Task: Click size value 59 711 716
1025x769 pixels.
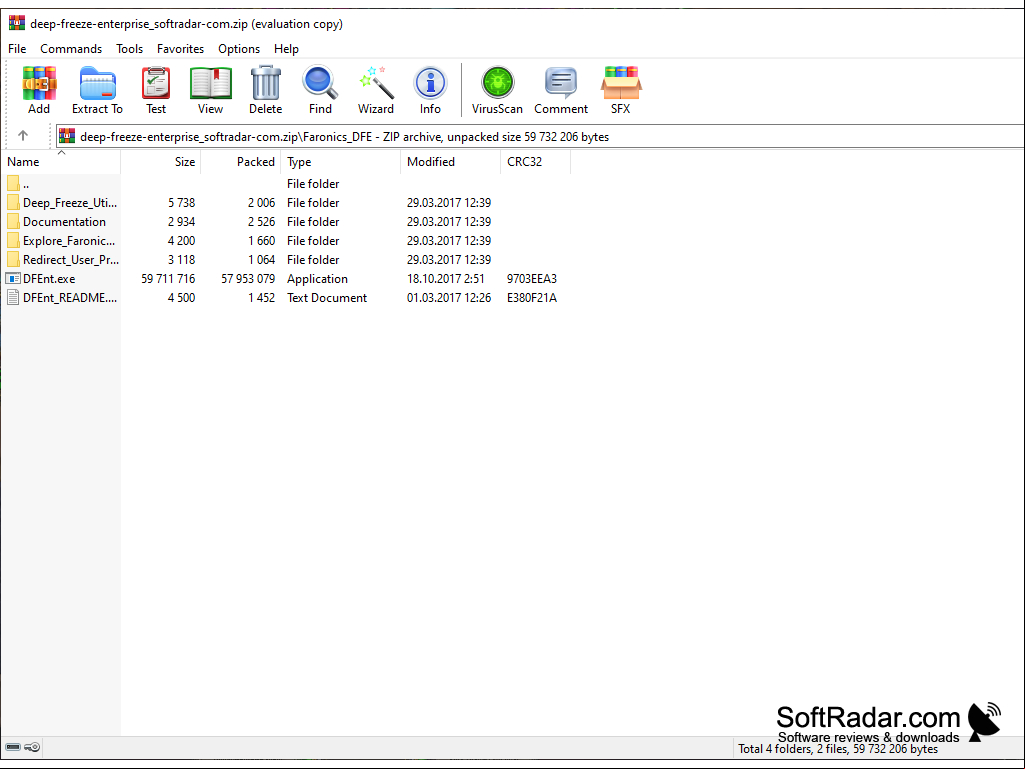Action: [x=168, y=279]
